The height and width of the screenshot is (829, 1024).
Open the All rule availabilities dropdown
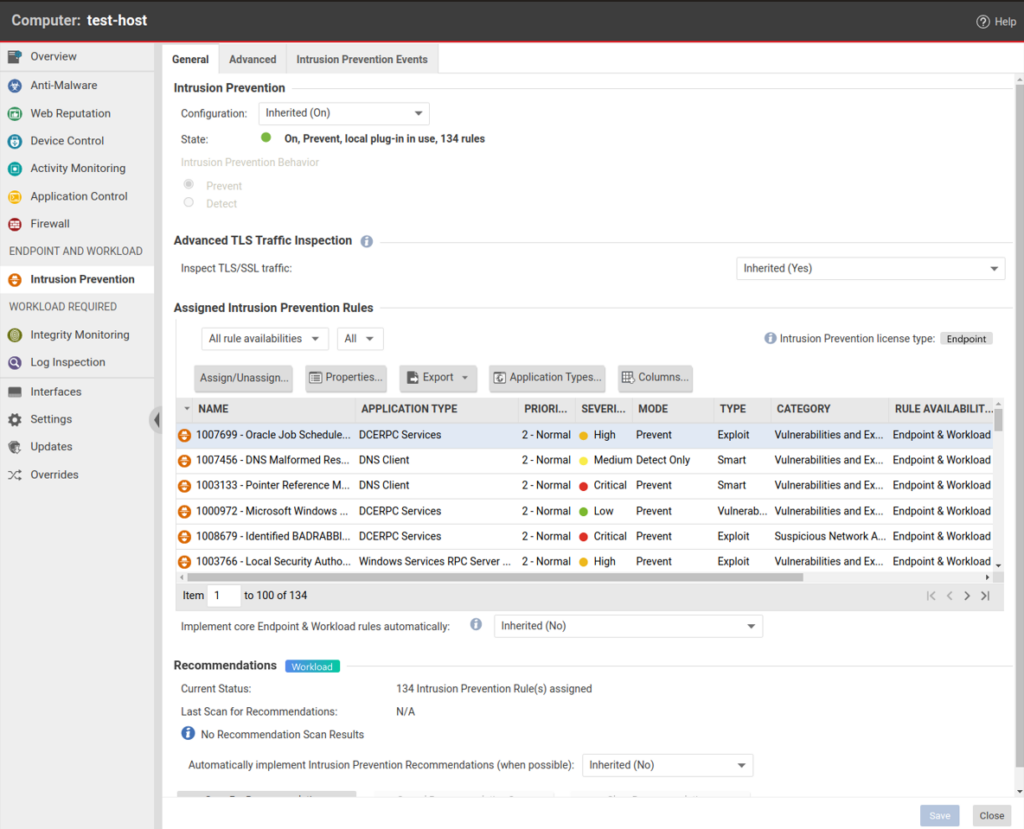pos(264,338)
